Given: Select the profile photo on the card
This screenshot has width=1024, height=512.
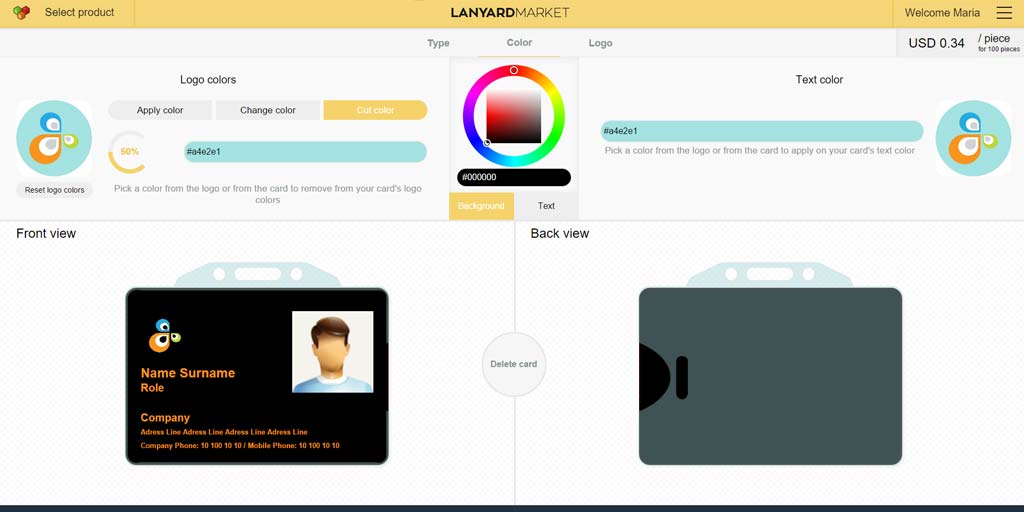Looking at the screenshot, I should (x=332, y=352).
